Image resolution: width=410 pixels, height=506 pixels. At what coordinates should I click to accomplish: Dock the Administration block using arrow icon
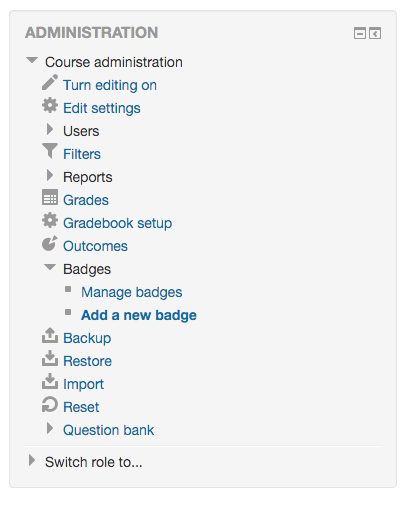coord(375,33)
